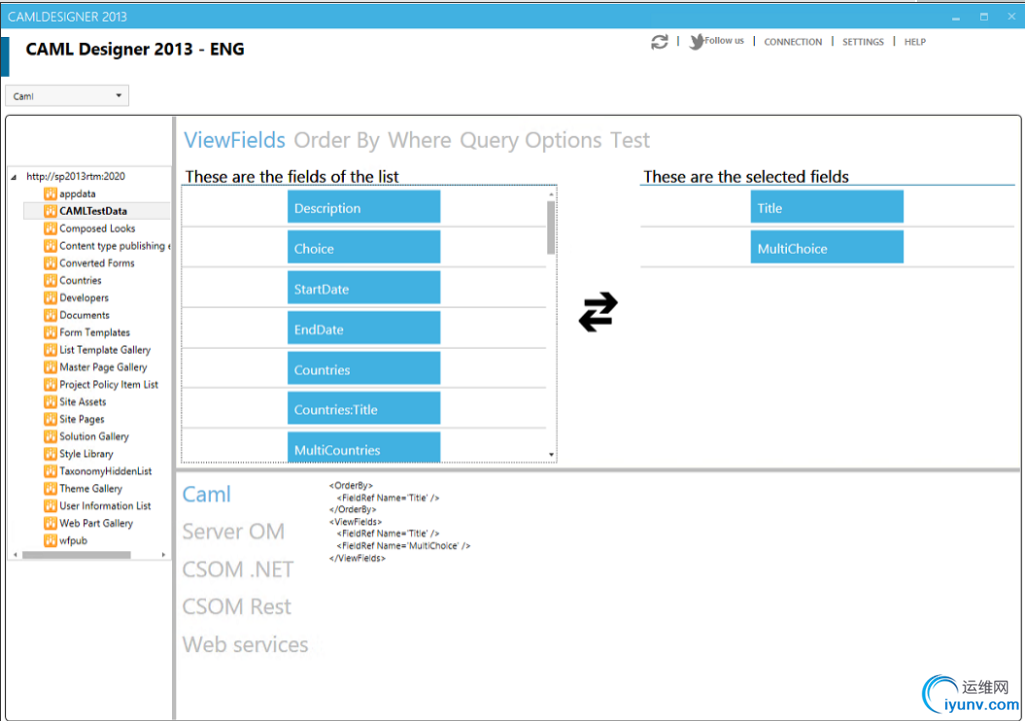Open the CONNECTION link
This screenshot has height=721, width=1025.
click(x=793, y=42)
